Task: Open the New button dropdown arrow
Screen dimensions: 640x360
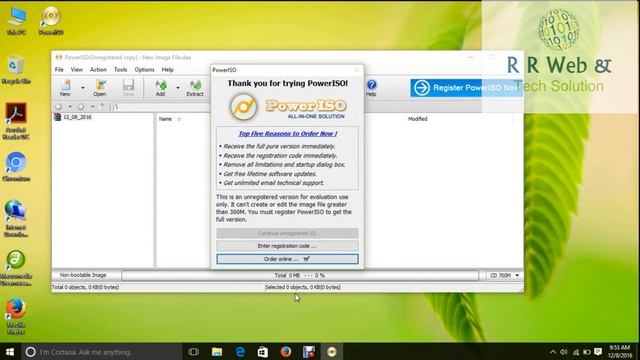Action: (x=82, y=88)
